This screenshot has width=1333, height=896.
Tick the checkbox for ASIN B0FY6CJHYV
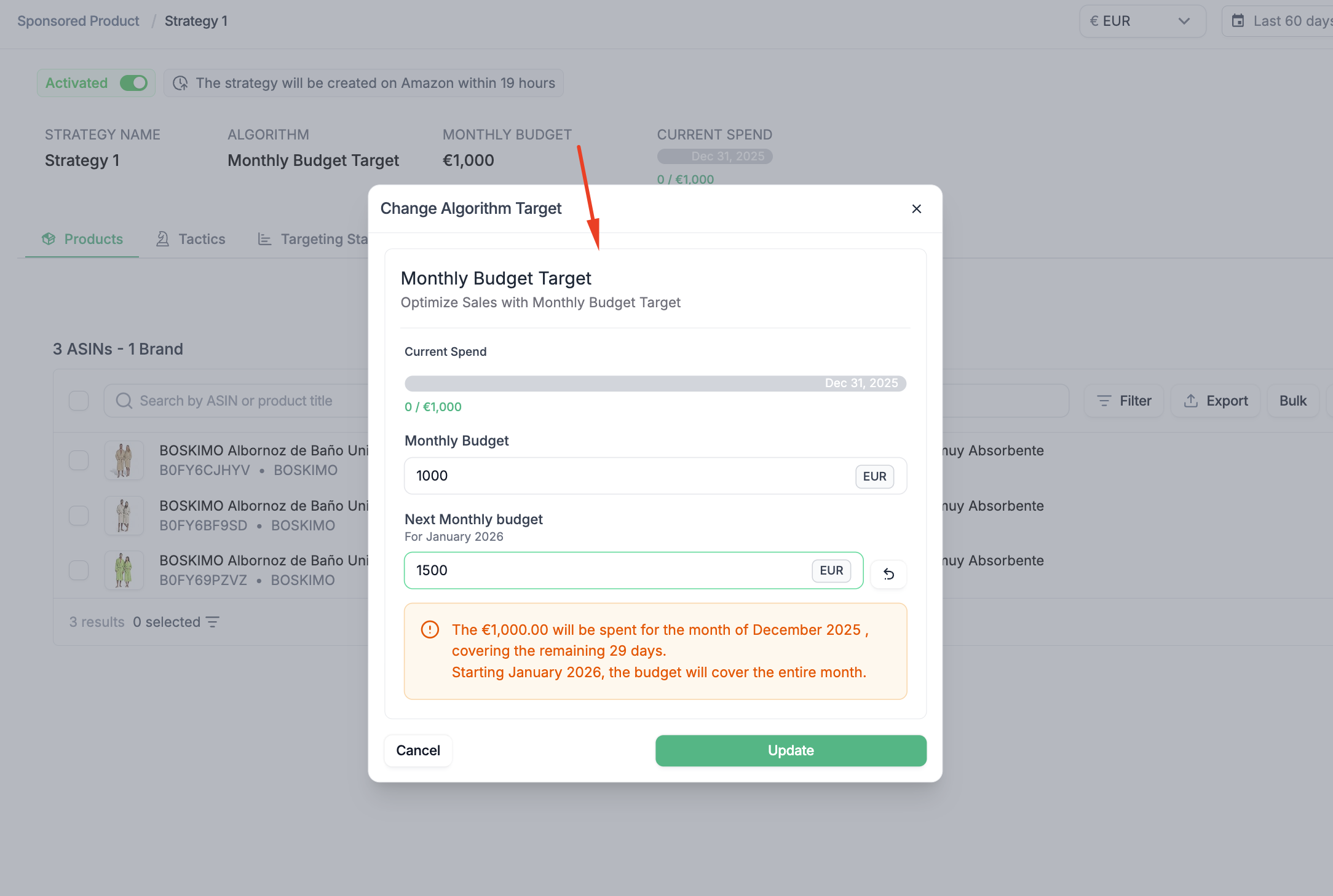tap(79, 460)
